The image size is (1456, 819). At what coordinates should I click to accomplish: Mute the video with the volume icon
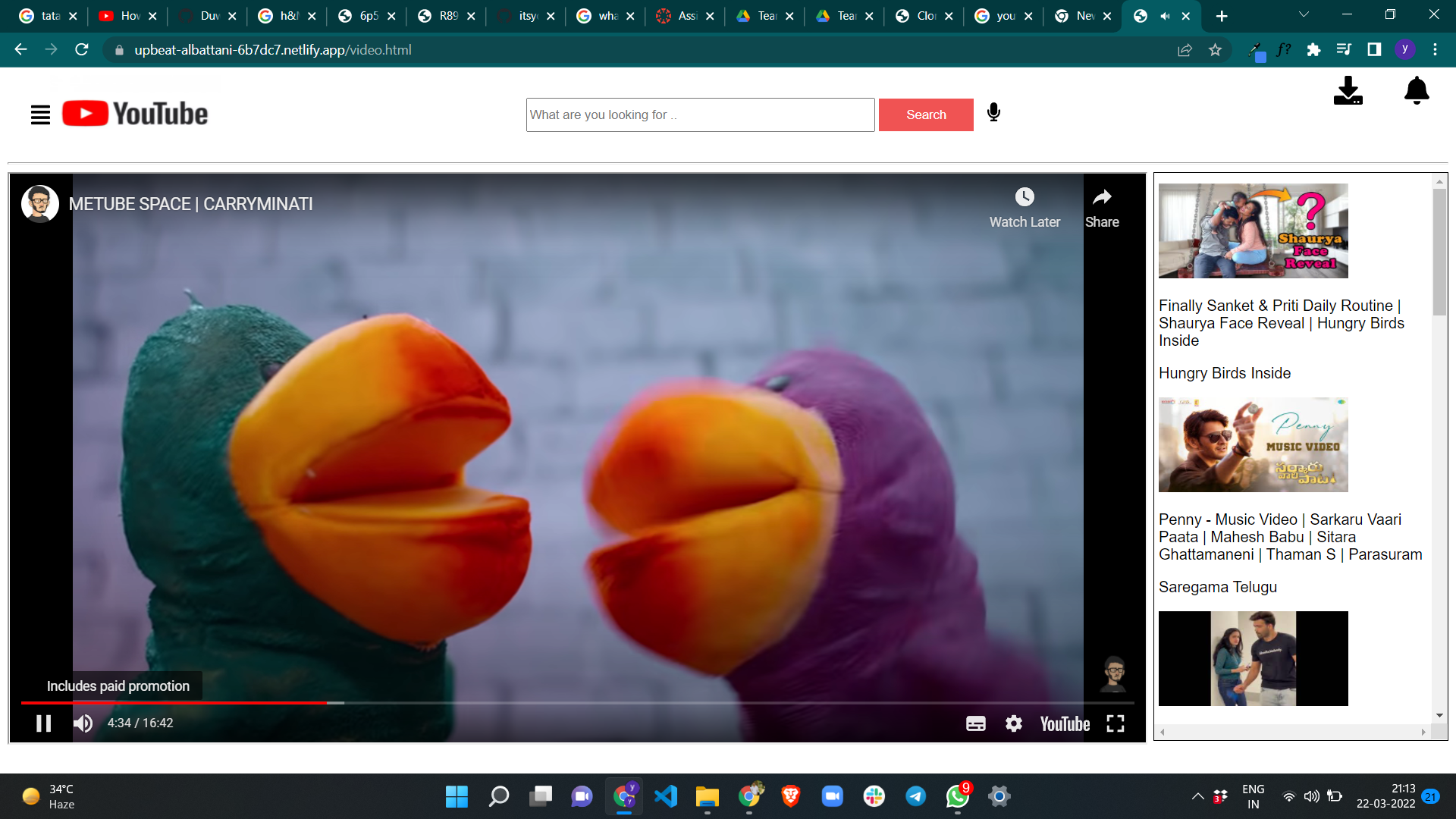pyautogui.click(x=83, y=723)
